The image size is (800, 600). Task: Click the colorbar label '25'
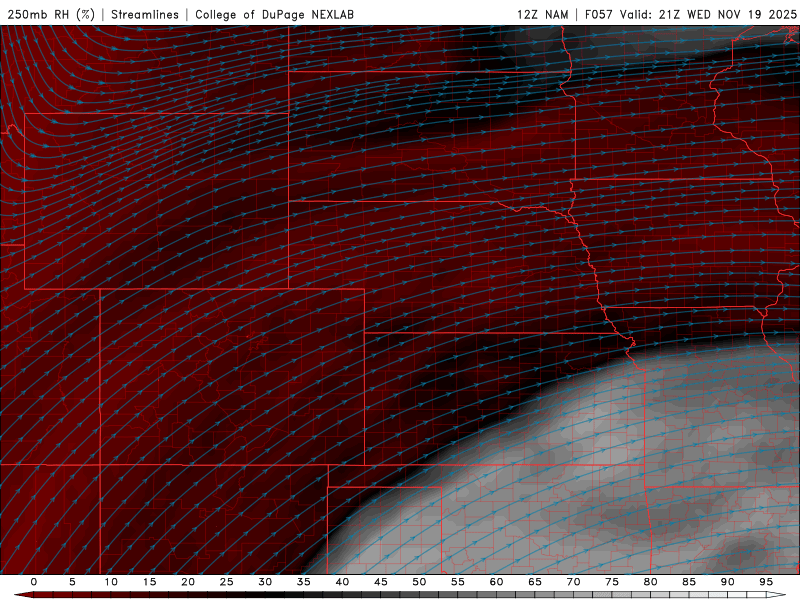pyautogui.click(x=227, y=582)
